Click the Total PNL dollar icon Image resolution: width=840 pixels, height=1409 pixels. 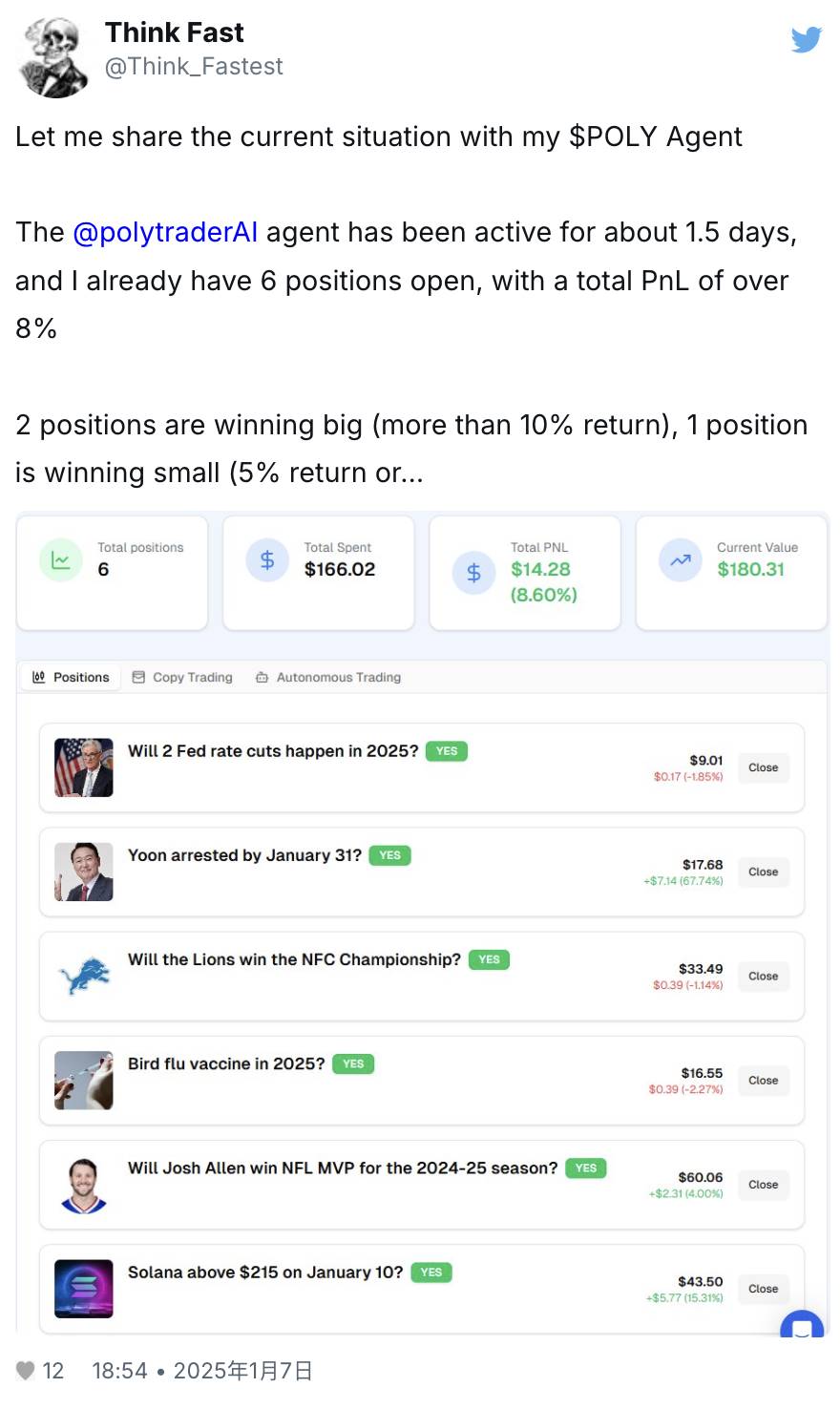click(473, 573)
